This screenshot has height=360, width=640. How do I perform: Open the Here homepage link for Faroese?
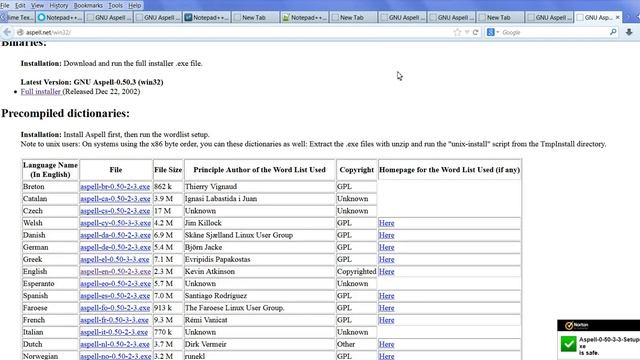[x=387, y=308]
